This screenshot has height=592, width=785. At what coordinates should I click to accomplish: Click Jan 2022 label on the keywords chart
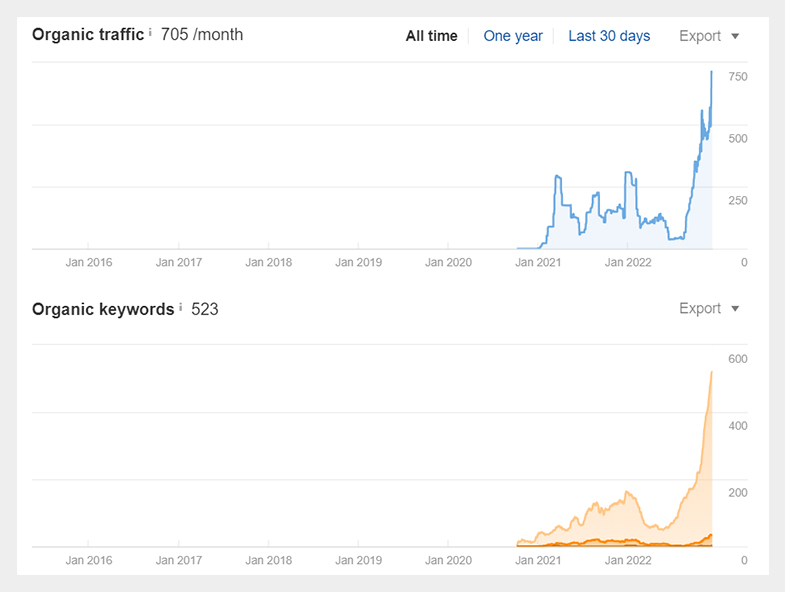[628, 561]
